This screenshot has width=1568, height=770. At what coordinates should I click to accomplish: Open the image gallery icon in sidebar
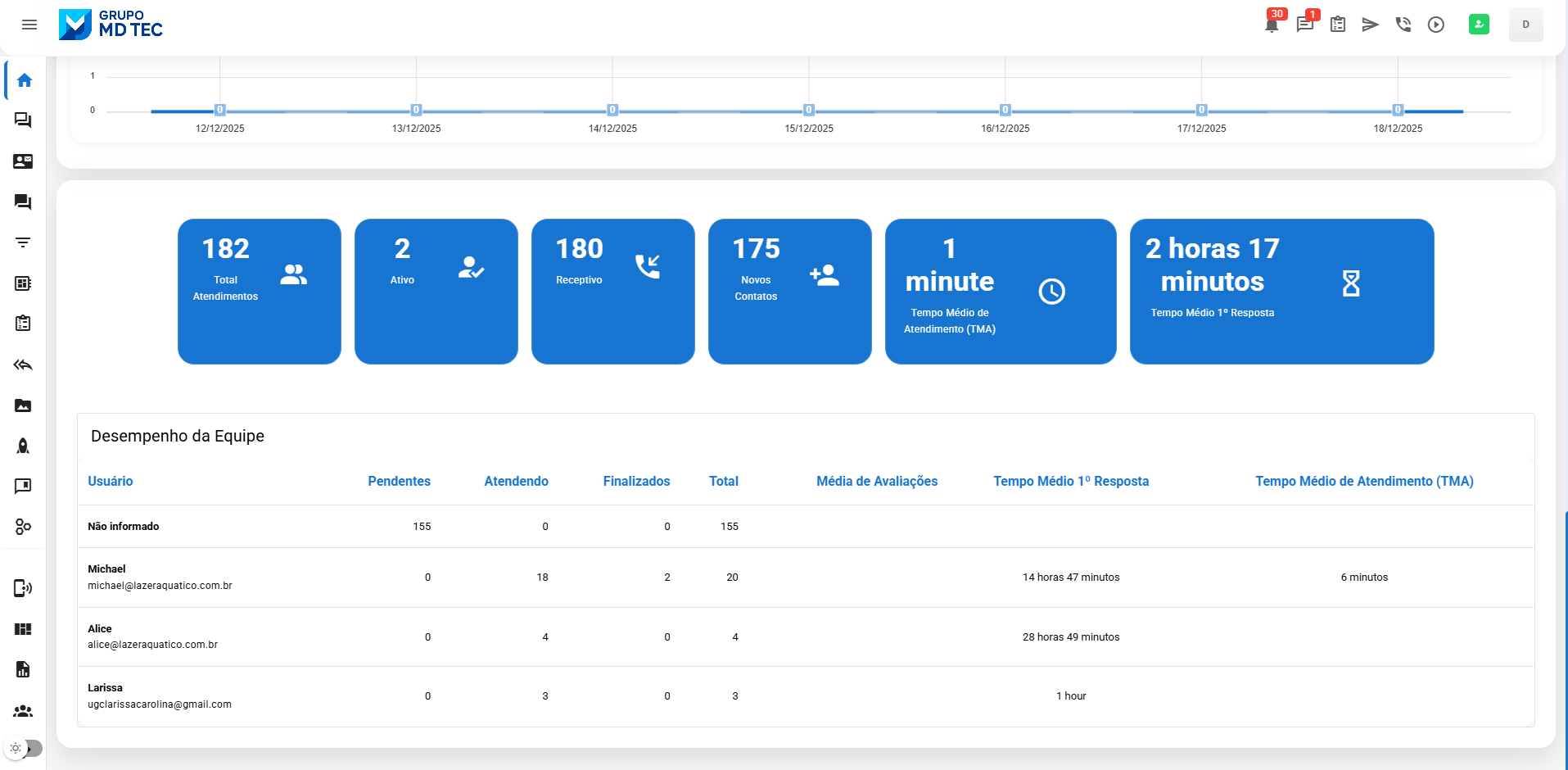(x=23, y=405)
